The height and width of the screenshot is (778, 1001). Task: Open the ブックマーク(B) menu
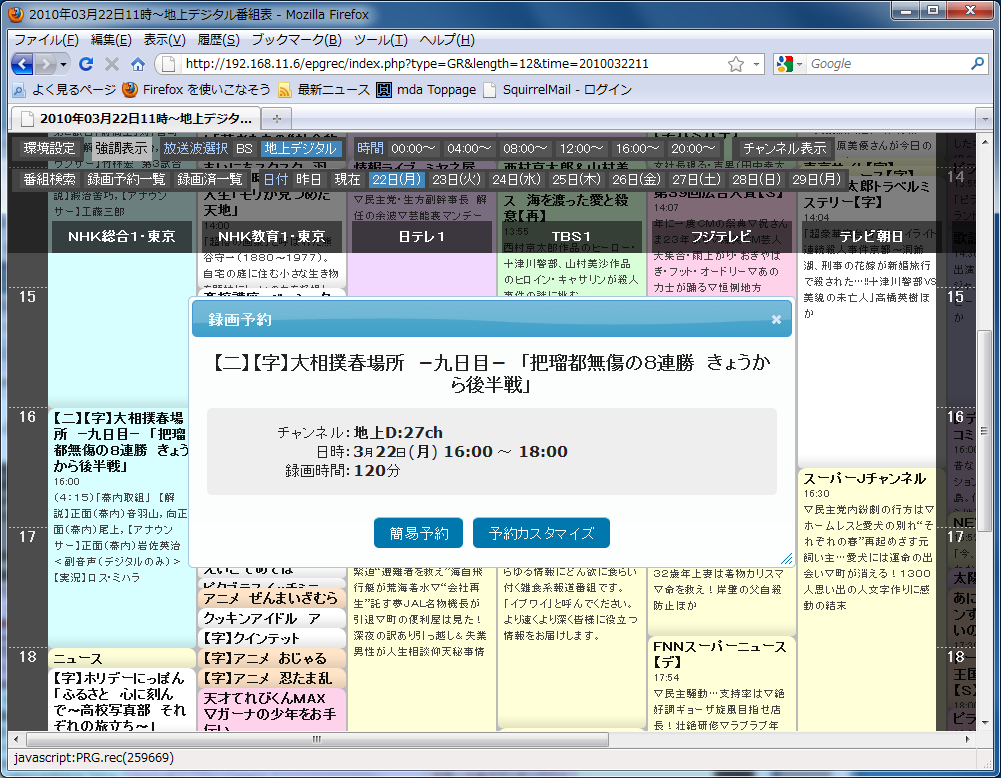click(x=297, y=40)
